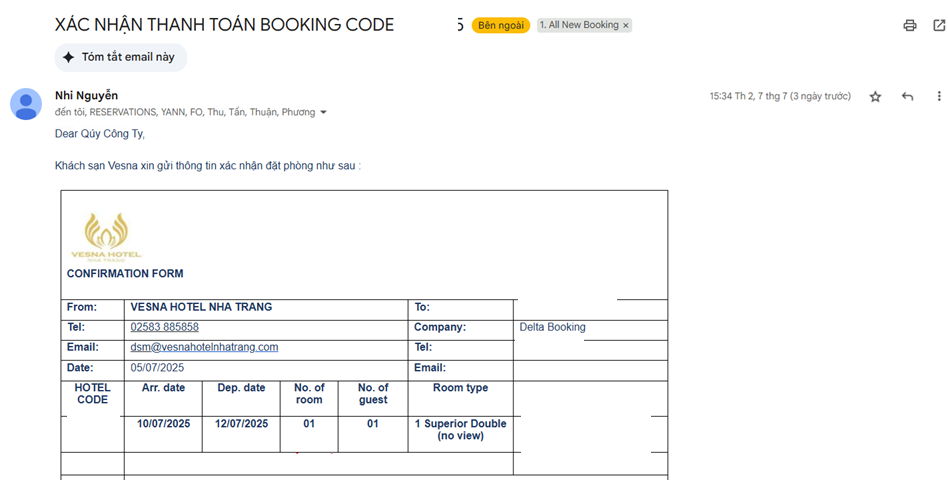The height and width of the screenshot is (480, 948).
Task: Expand recipient details dropdown arrow
Action: (x=323, y=112)
